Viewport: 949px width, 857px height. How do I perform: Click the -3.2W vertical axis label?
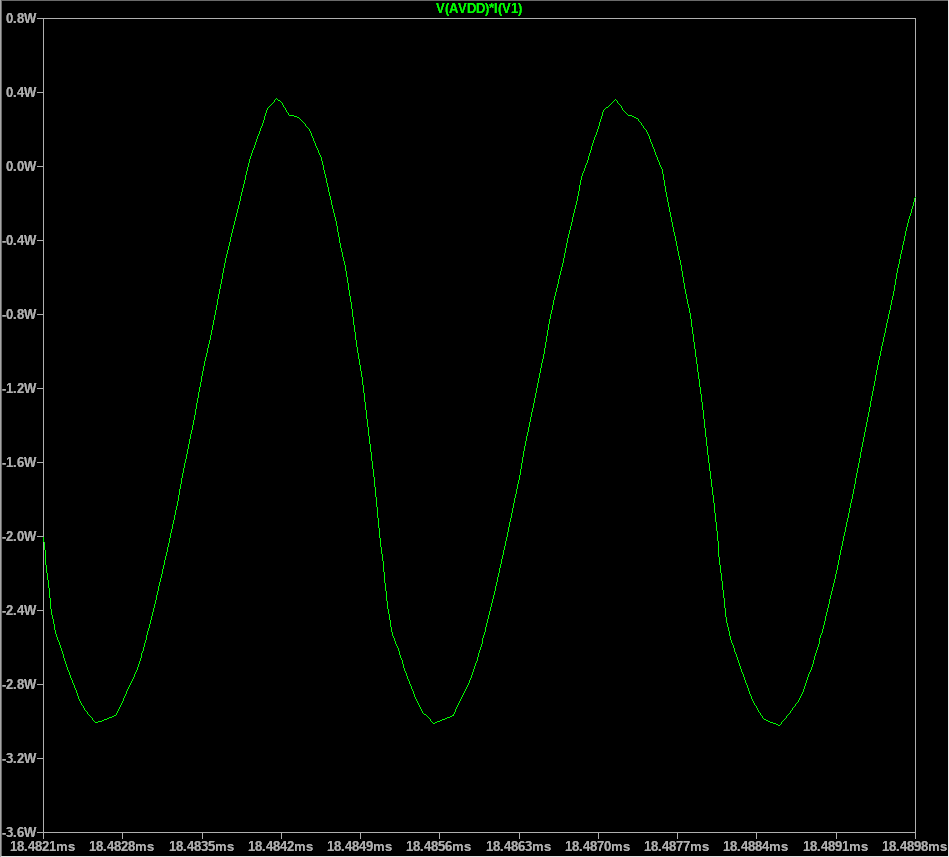(19, 758)
